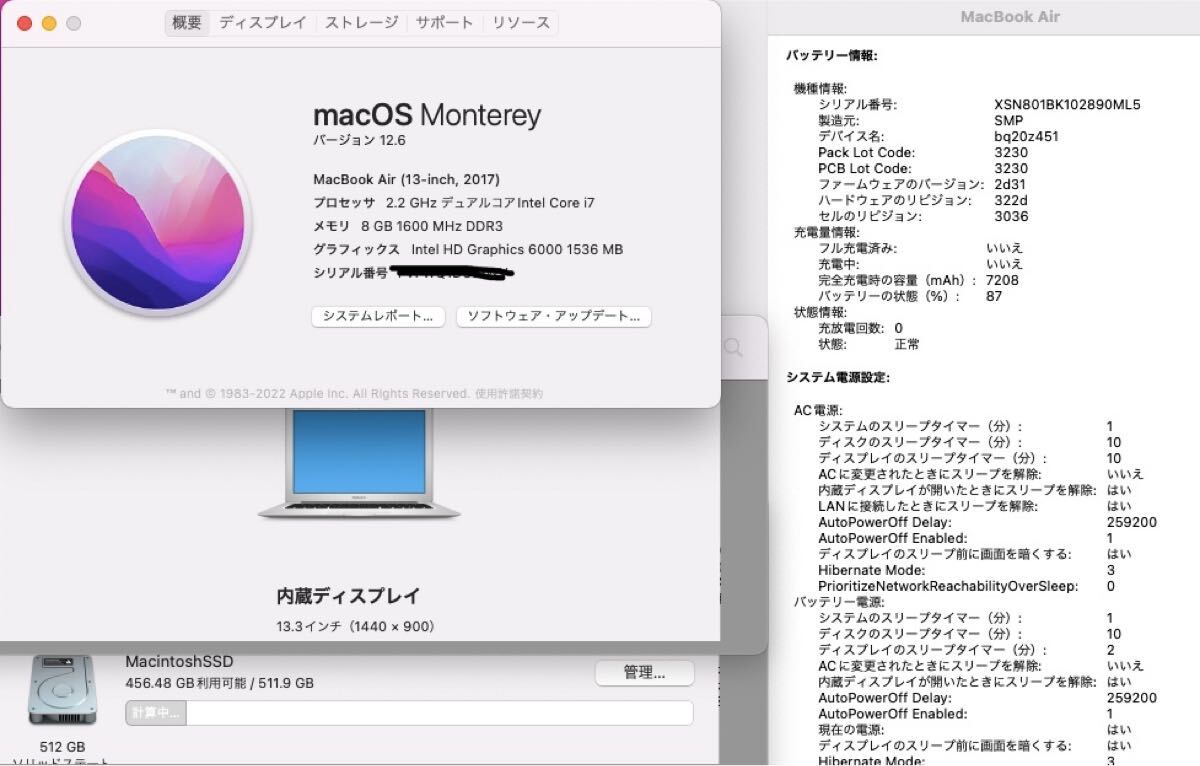Screen dimensions: 1200x766
Task: Click the プロセッサ 2.2 GHz Intel Core i7 line
Action: click(x=454, y=202)
